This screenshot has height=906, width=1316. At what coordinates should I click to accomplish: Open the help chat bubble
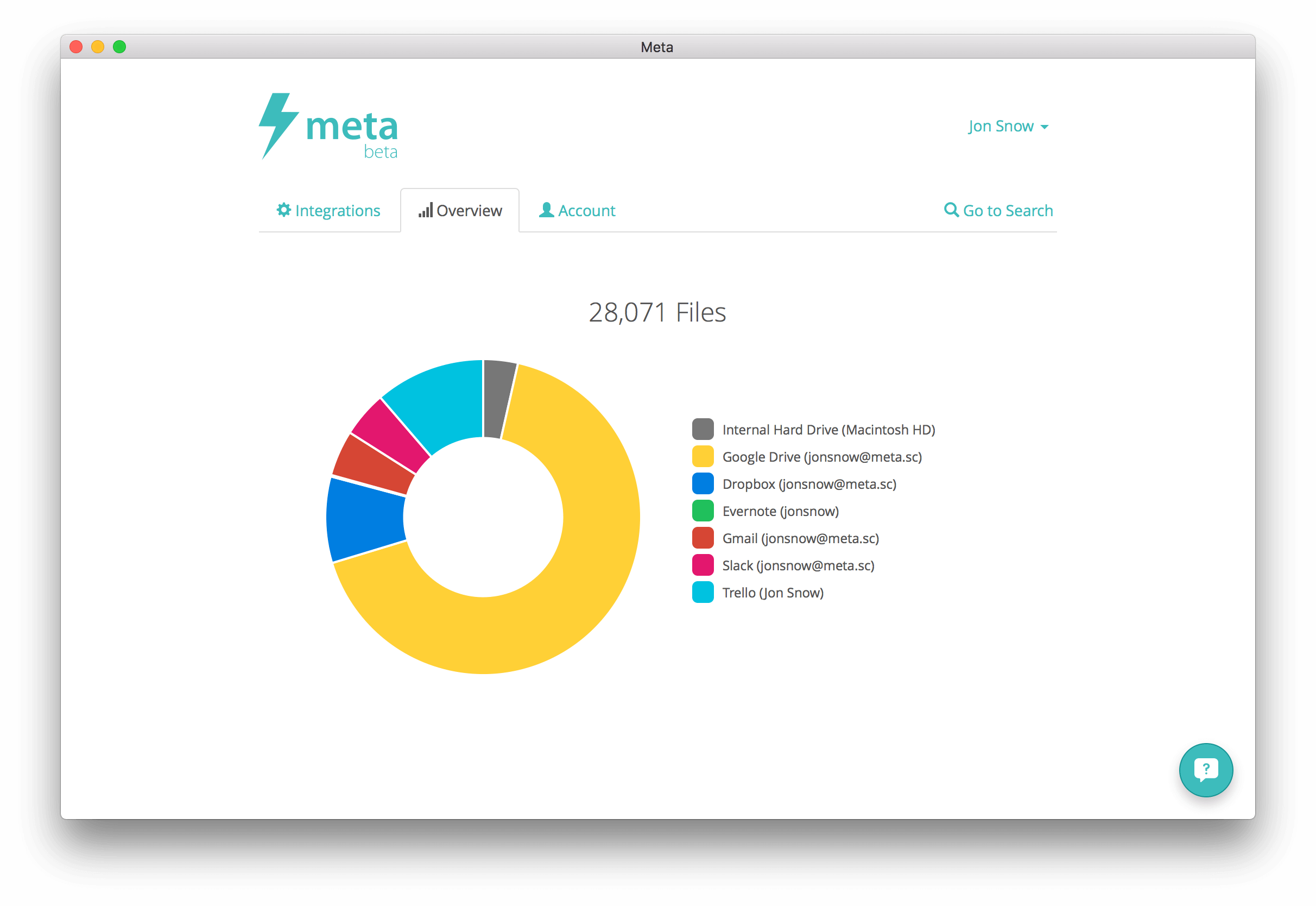point(1205,770)
